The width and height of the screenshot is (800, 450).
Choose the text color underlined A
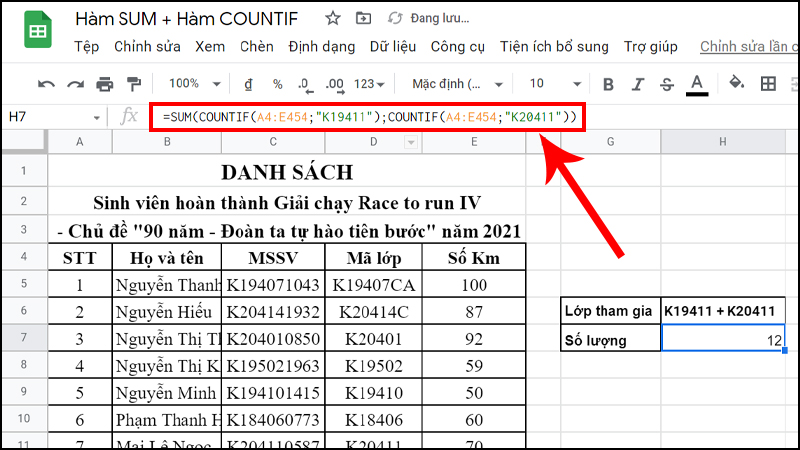[x=696, y=84]
